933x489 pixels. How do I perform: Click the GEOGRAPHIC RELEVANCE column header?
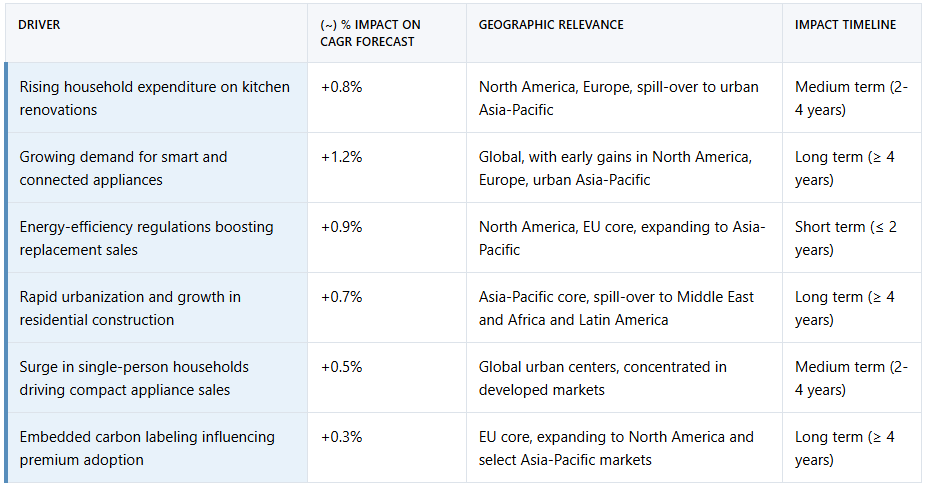[551, 25]
